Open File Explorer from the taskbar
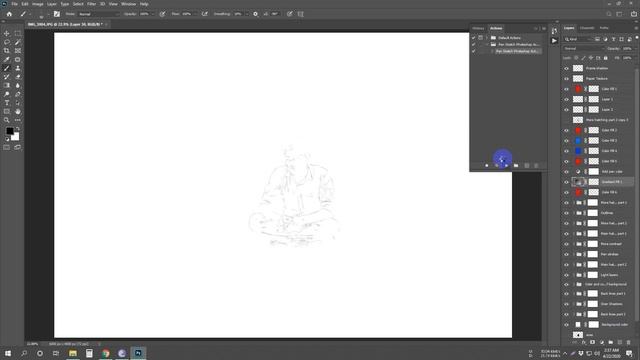 click(73, 353)
